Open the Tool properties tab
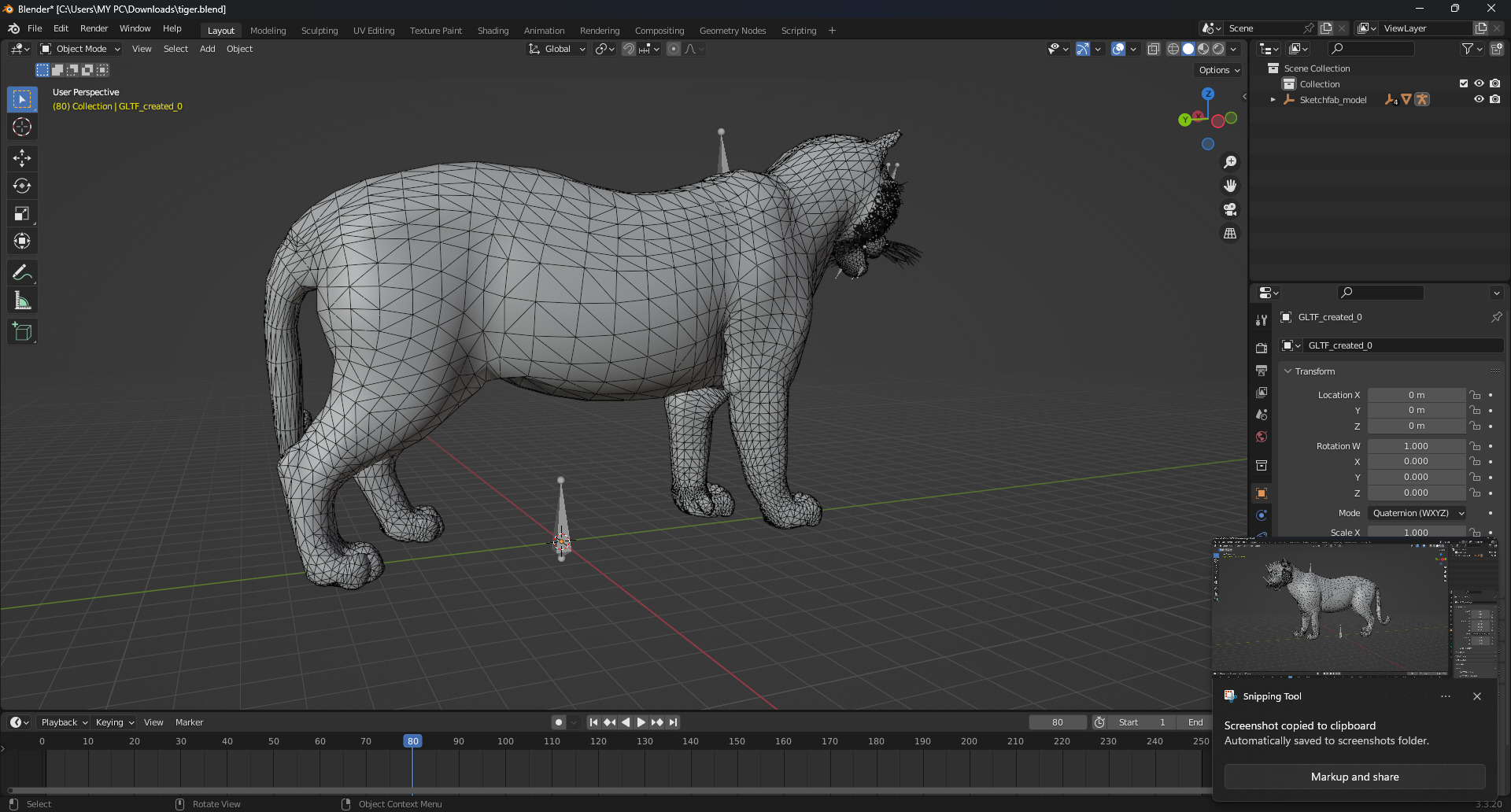 pyautogui.click(x=1262, y=320)
